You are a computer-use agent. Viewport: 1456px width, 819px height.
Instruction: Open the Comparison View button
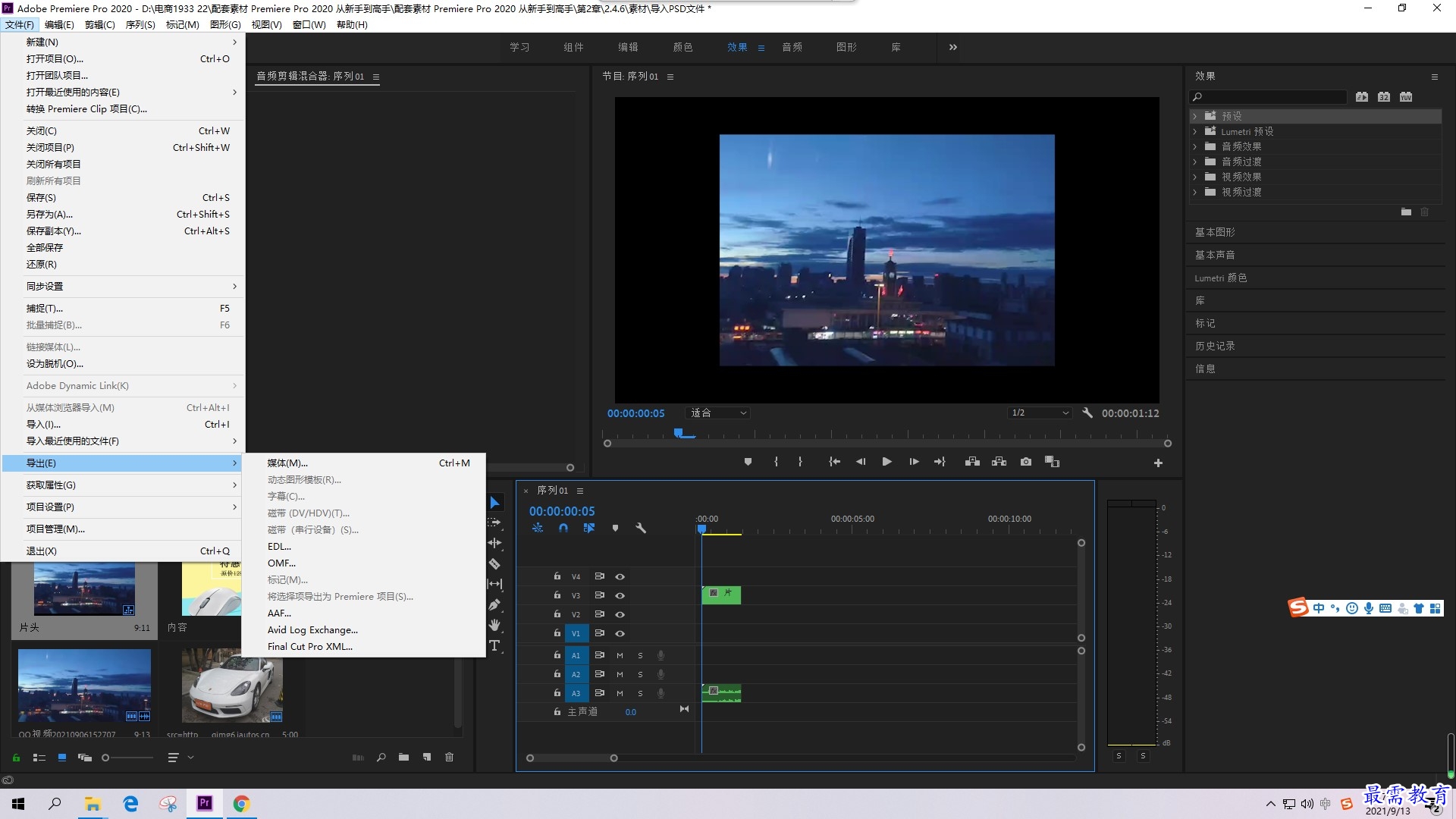click(x=1053, y=462)
